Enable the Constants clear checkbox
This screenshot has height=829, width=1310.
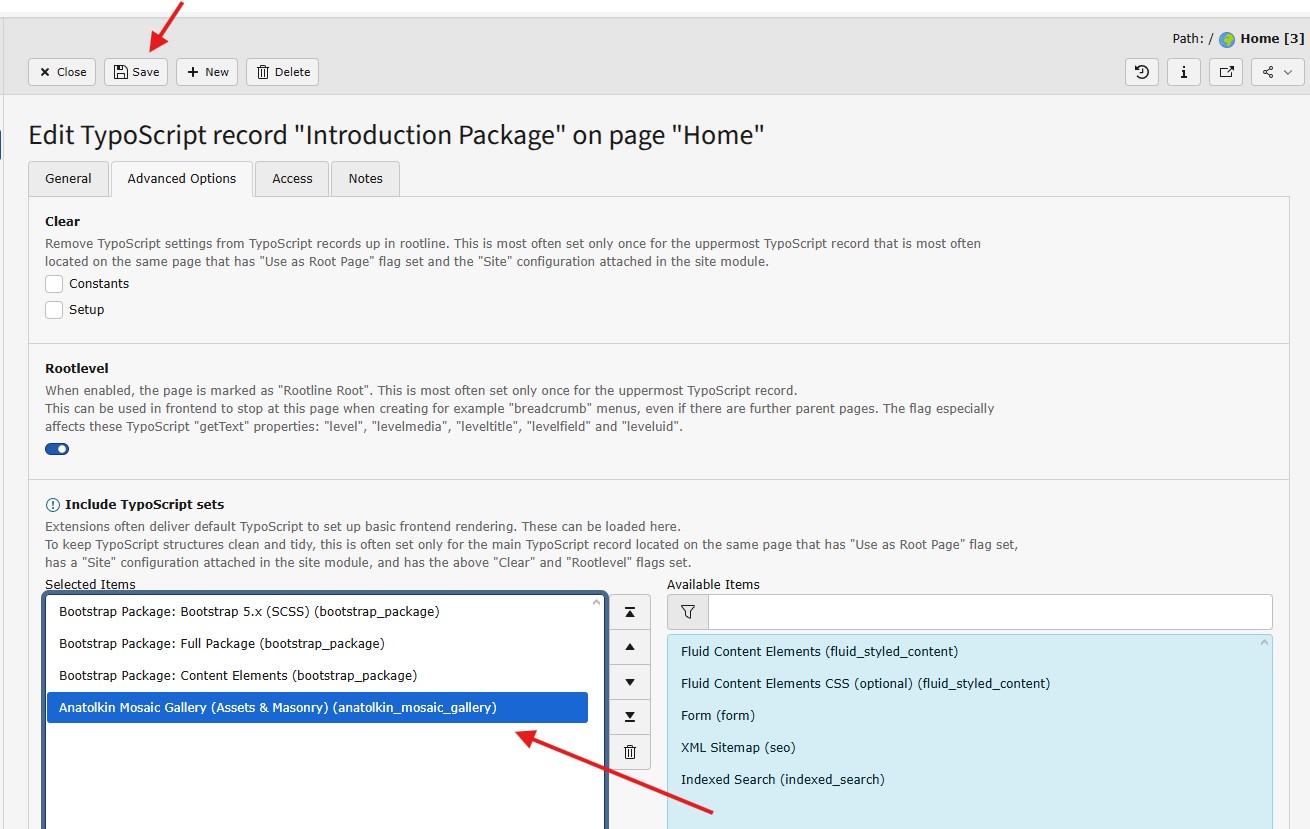point(54,284)
